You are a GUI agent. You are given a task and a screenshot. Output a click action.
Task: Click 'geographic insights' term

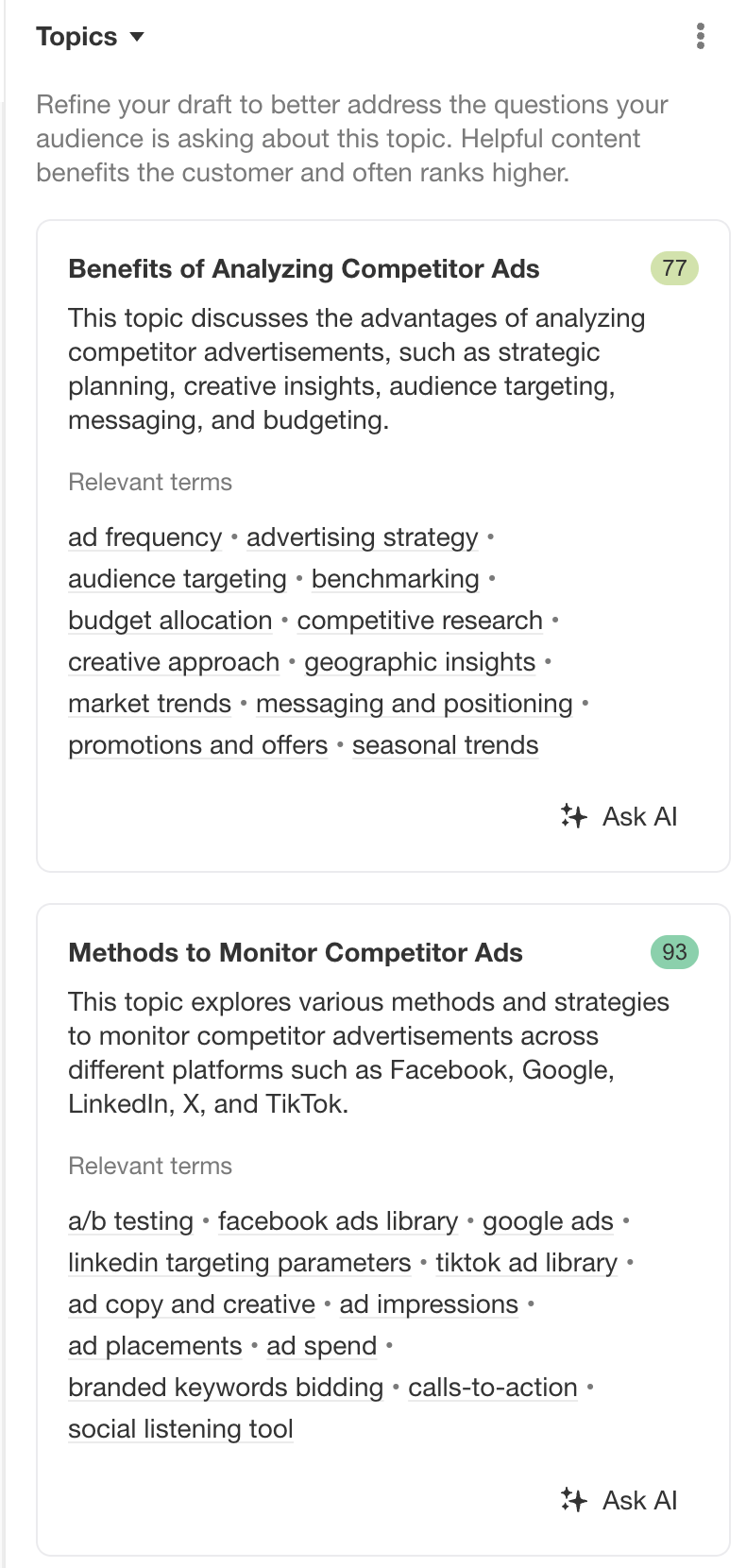point(419,662)
